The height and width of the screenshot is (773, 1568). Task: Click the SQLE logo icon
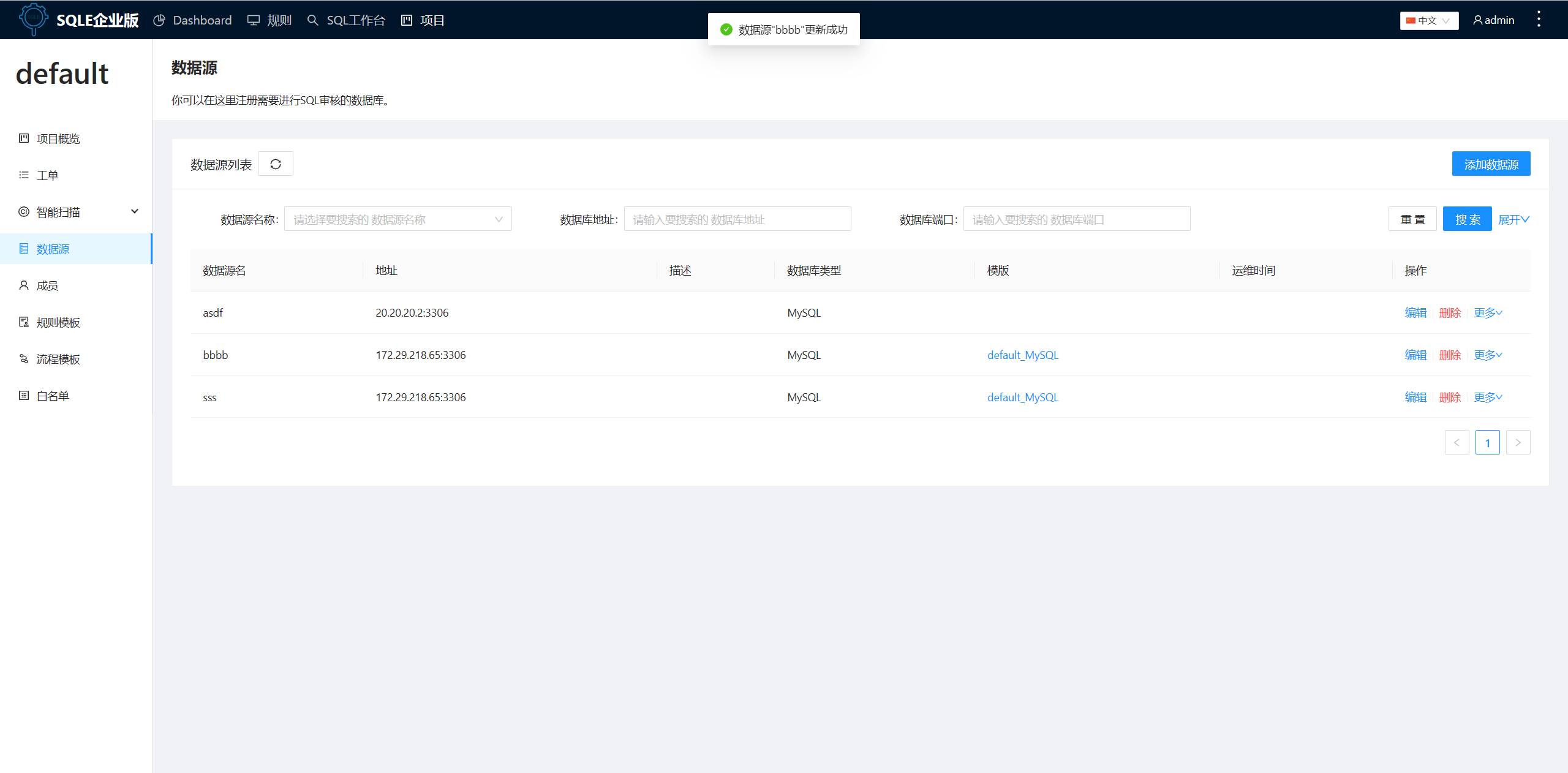[34, 20]
